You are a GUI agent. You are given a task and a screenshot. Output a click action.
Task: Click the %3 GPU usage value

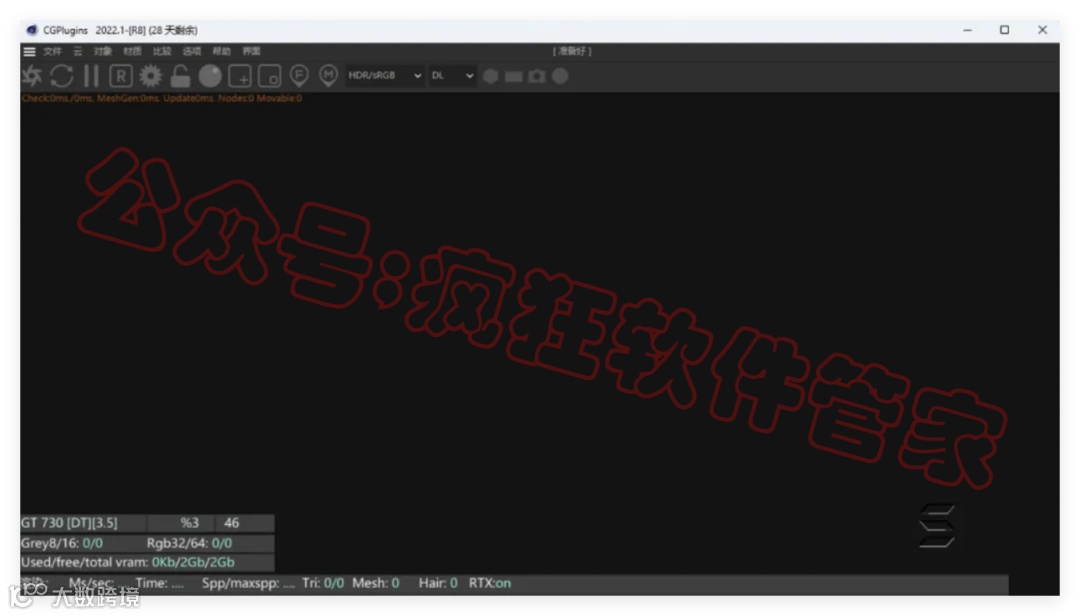click(189, 523)
